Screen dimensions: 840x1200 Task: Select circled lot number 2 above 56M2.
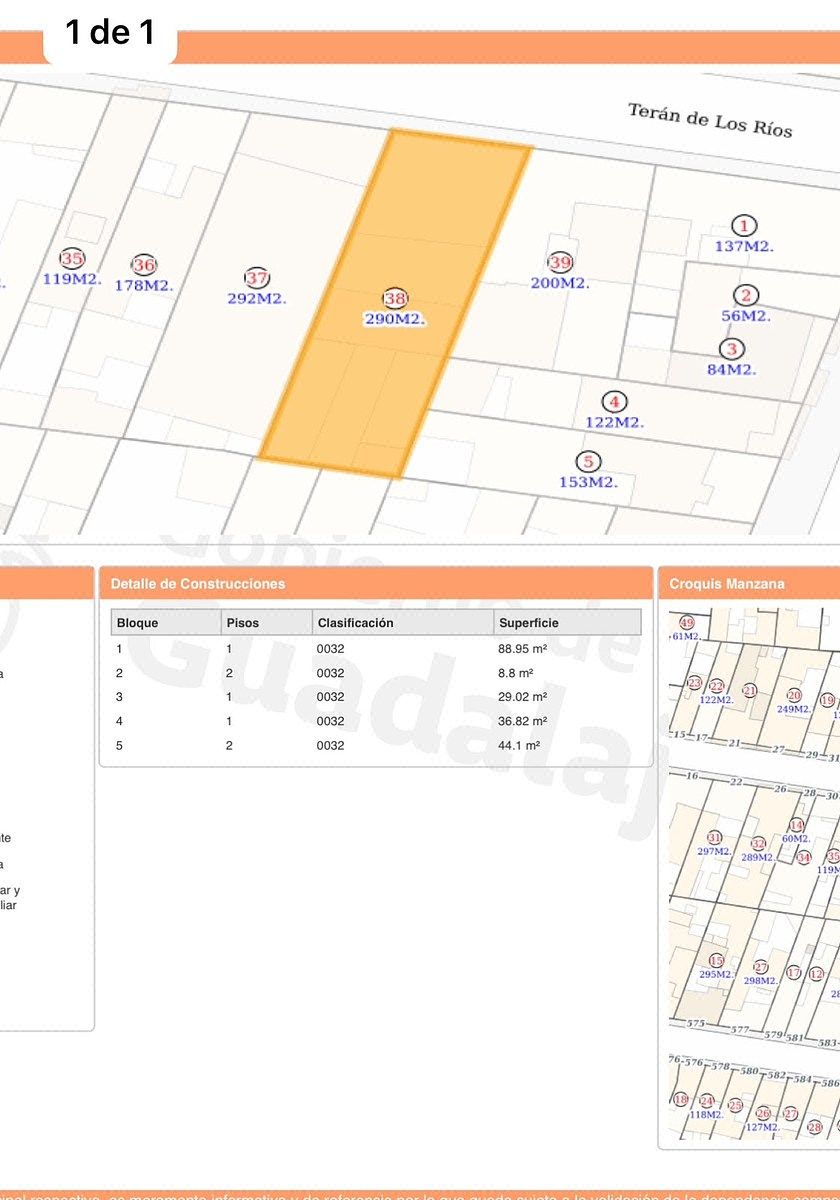pyautogui.click(x=745, y=295)
